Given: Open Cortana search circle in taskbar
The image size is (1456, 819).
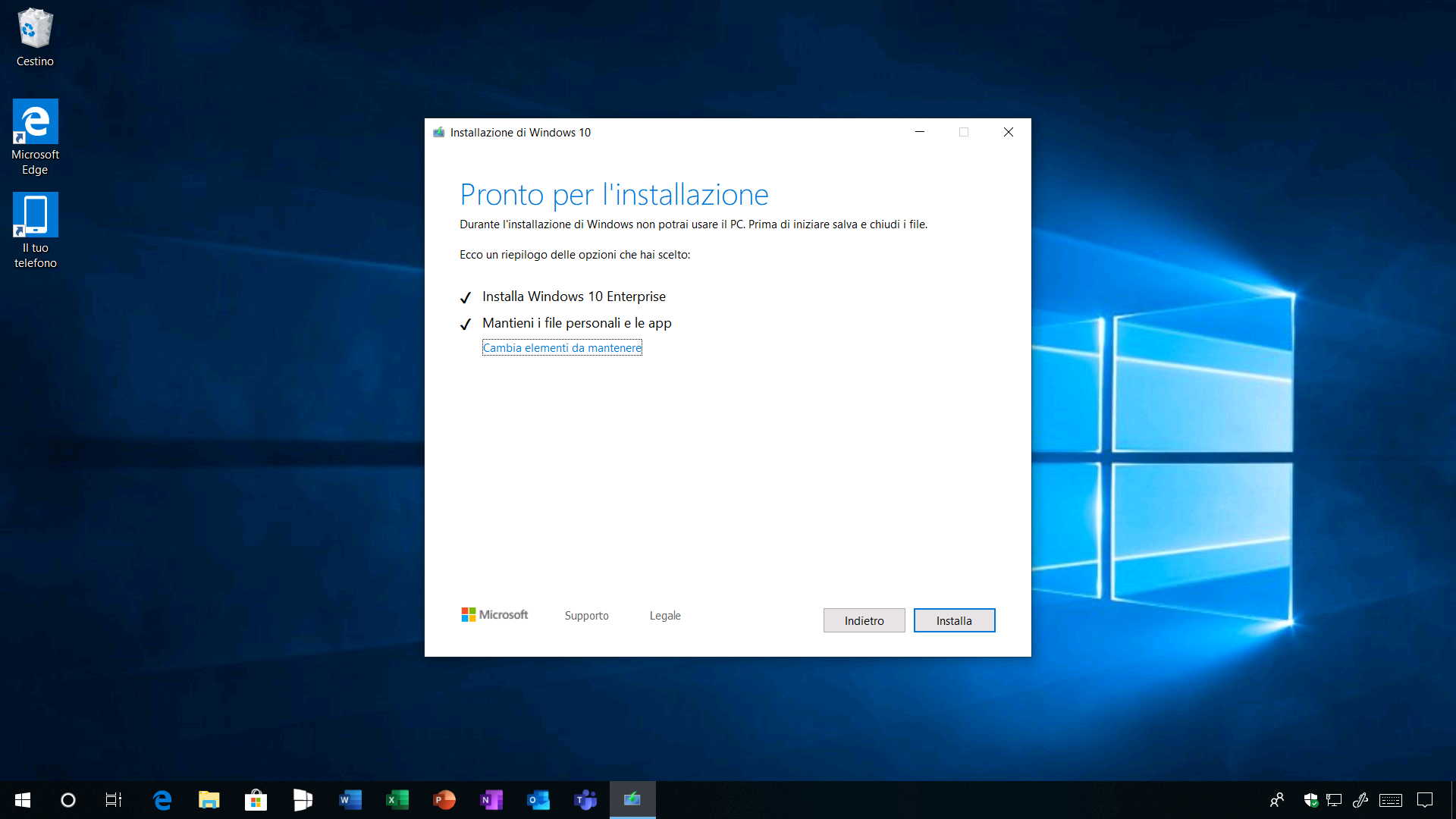Looking at the screenshot, I should pos(68,800).
